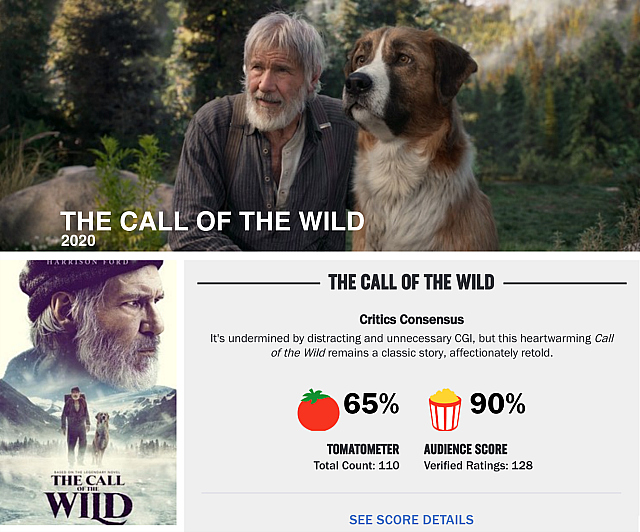The height and width of the screenshot is (532, 640).
Task: Click the critics consensus description paragraph
Action: point(411,345)
